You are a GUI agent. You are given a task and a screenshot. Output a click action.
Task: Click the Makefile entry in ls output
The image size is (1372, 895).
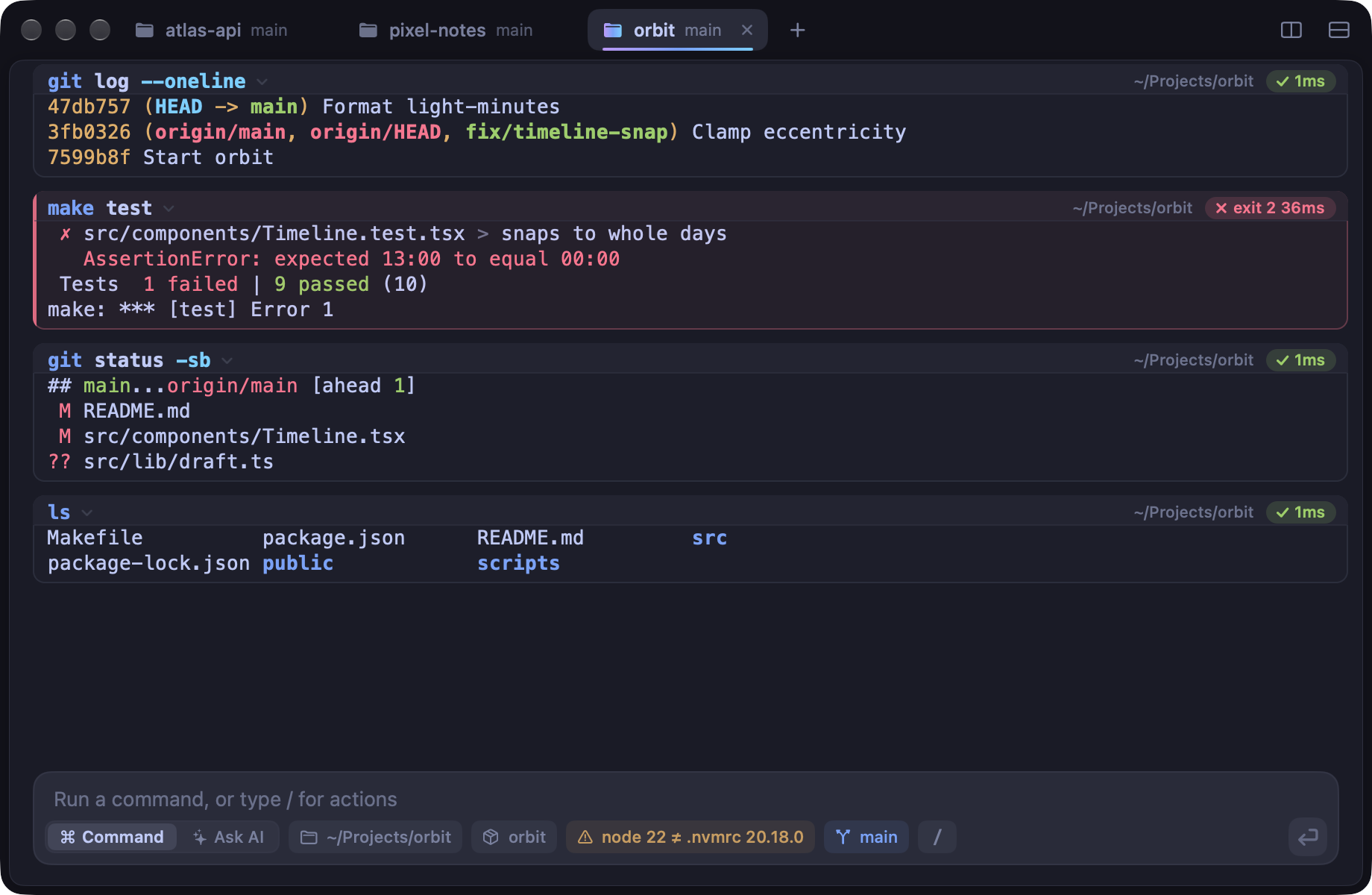(x=95, y=538)
